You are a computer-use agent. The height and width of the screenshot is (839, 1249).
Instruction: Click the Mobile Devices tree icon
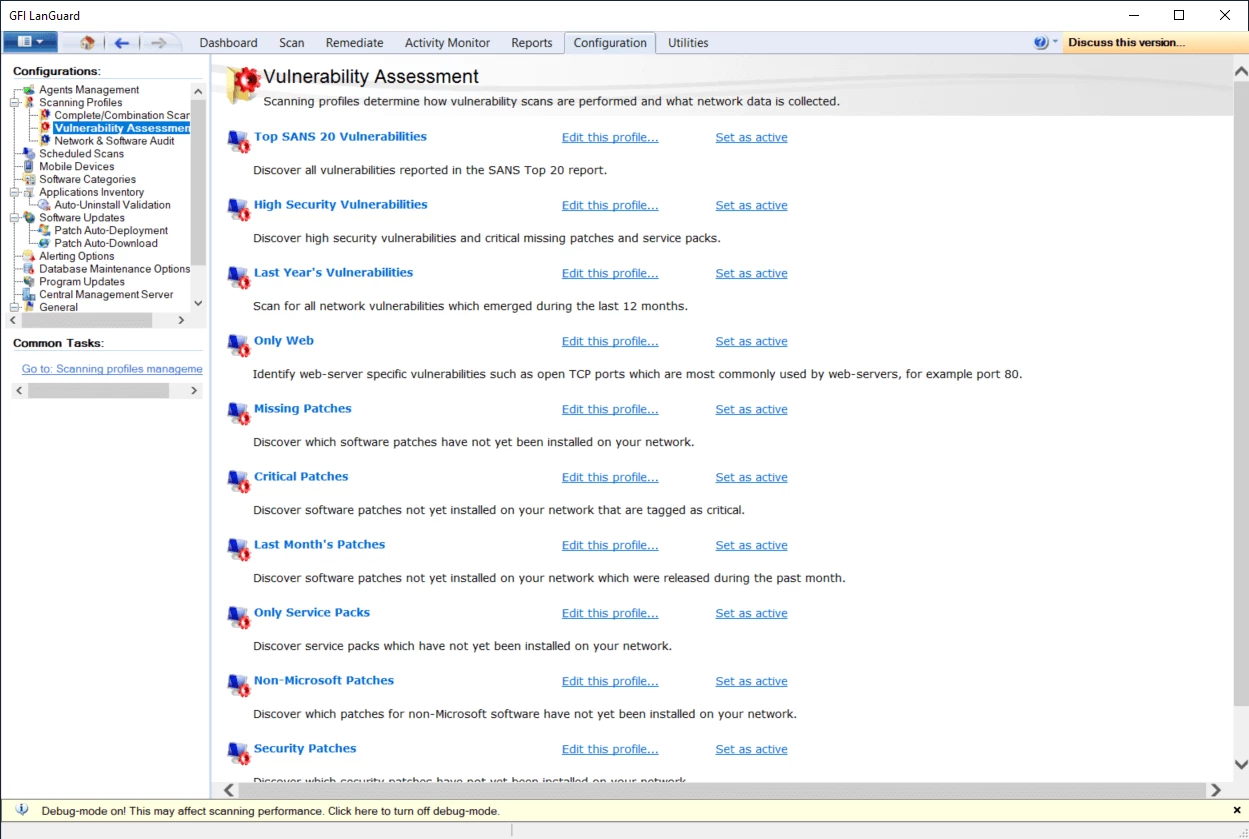pyautogui.click(x=29, y=167)
